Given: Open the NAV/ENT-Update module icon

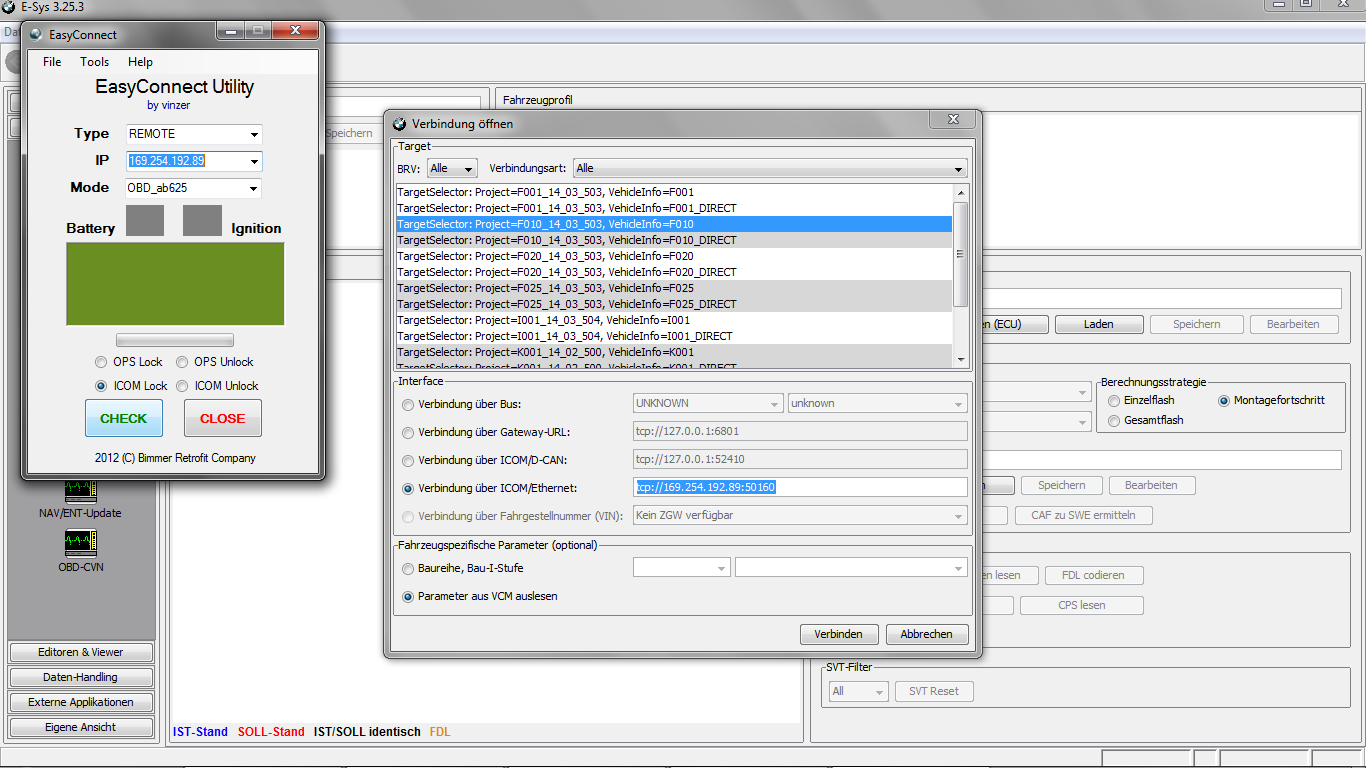Looking at the screenshot, I should tap(80, 491).
